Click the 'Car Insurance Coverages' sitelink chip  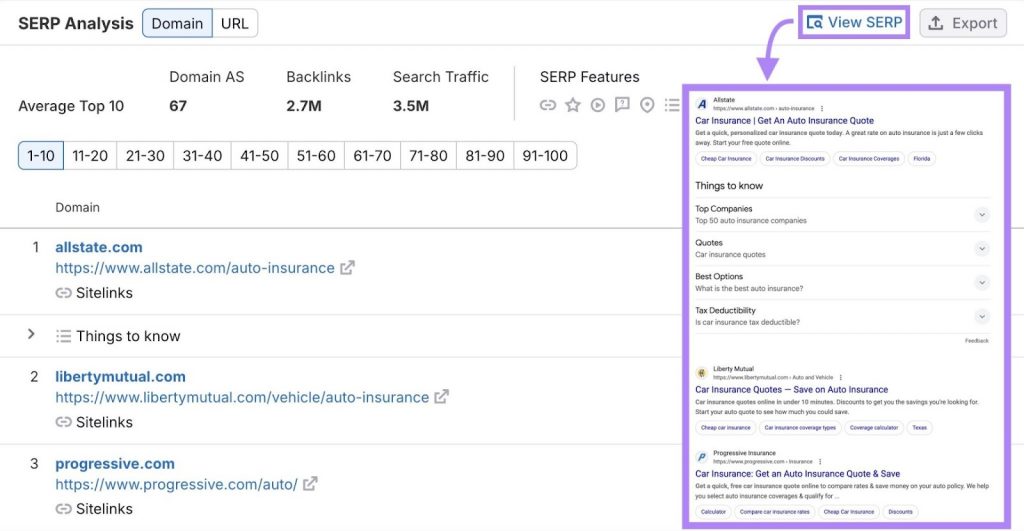[869, 158]
